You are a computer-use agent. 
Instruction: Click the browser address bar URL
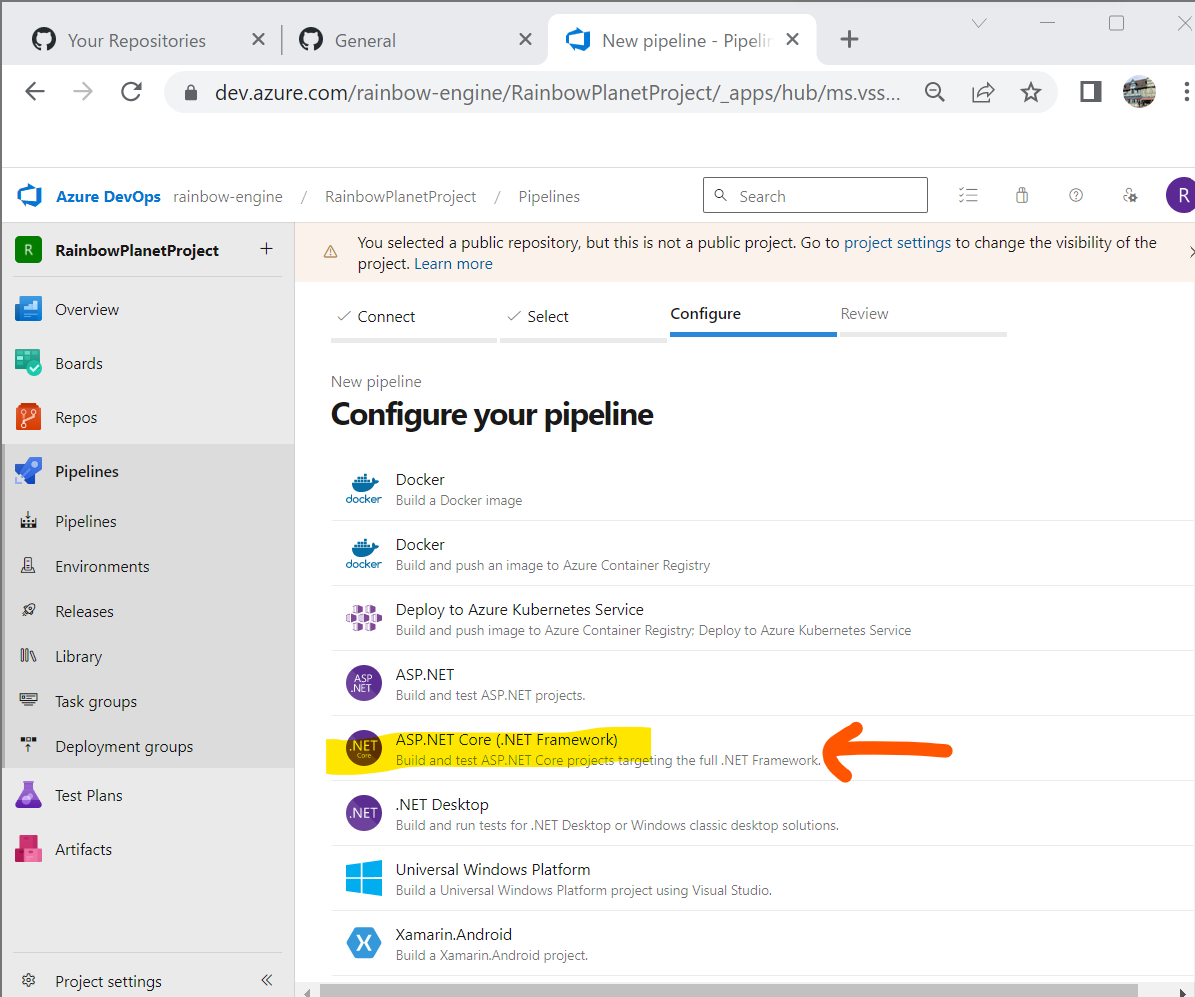(x=557, y=93)
